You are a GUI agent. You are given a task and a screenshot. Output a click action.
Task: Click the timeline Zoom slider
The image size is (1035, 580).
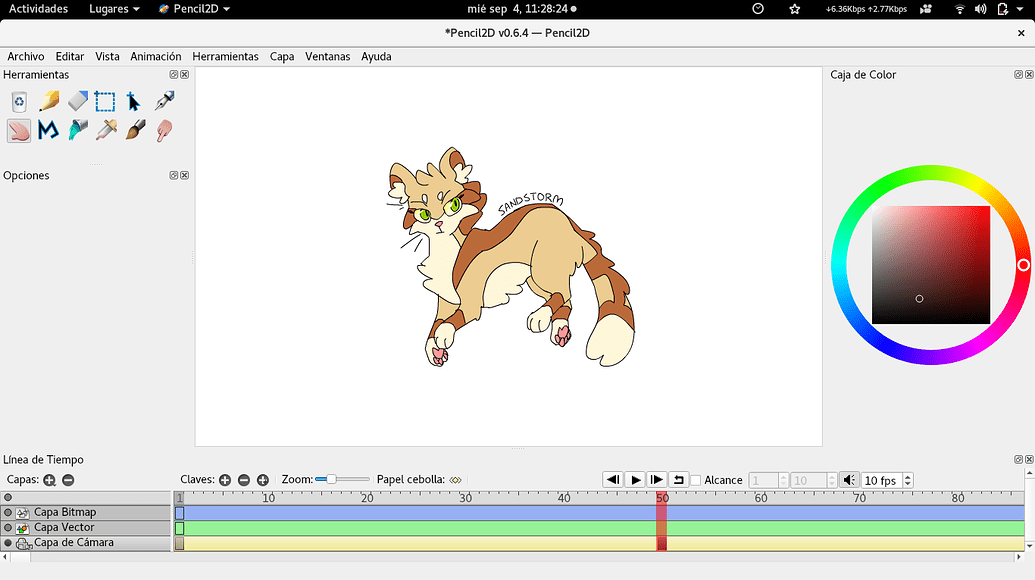342,479
